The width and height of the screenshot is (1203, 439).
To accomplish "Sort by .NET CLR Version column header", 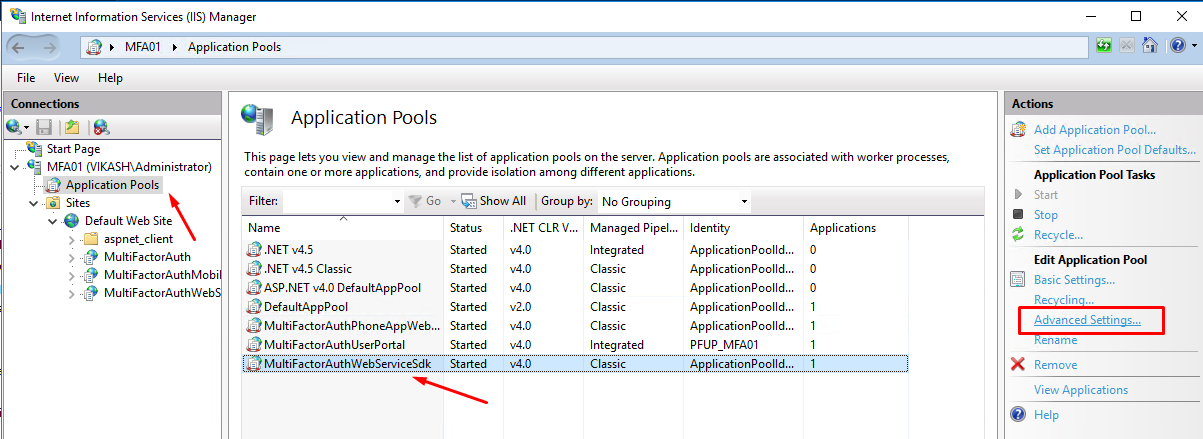I will [544, 228].
